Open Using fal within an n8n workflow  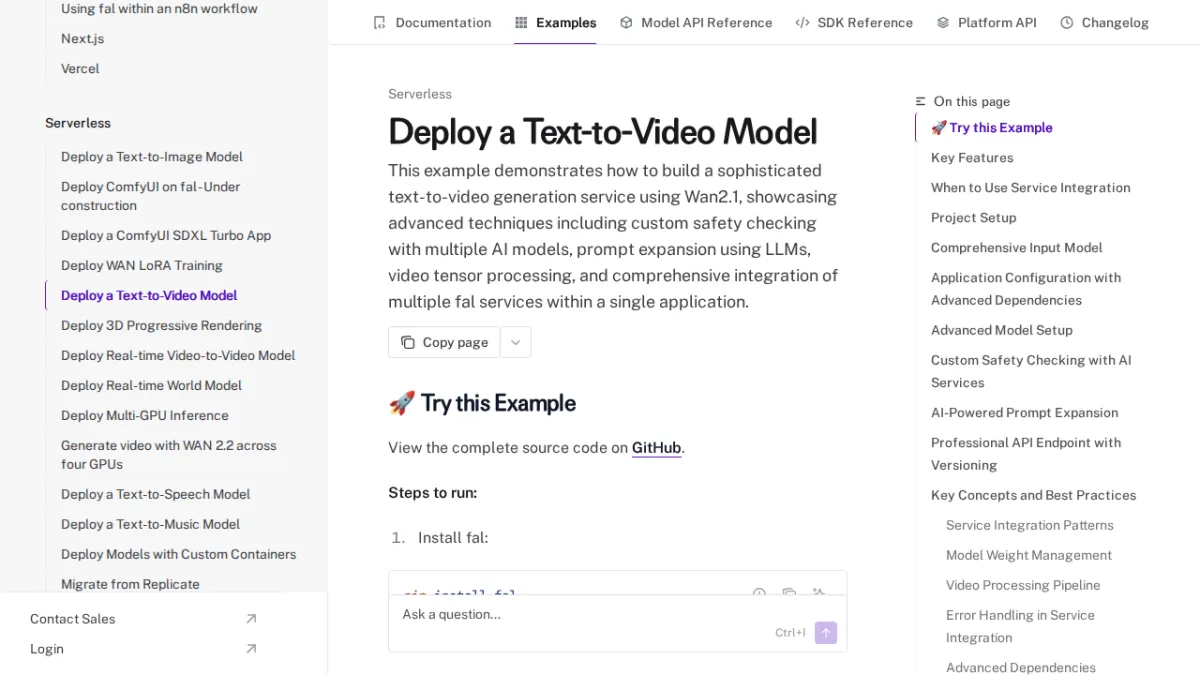159,9
